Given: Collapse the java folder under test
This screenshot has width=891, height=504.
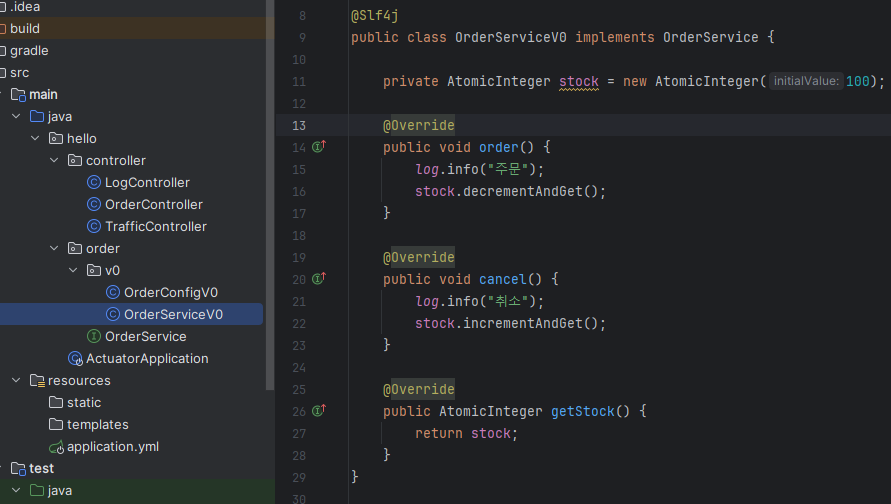Looking at the screenshot, I should pyautogui.click(x=16, y=490).
